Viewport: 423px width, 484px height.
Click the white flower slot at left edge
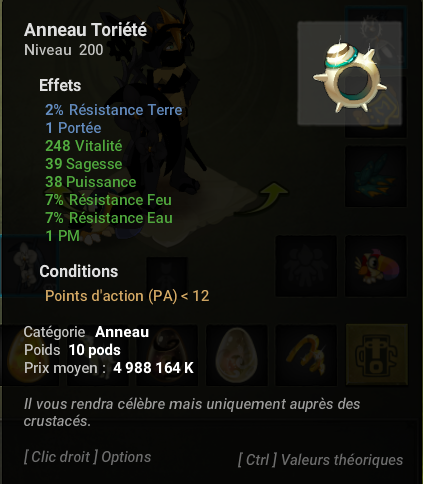[x=29, y=266]
